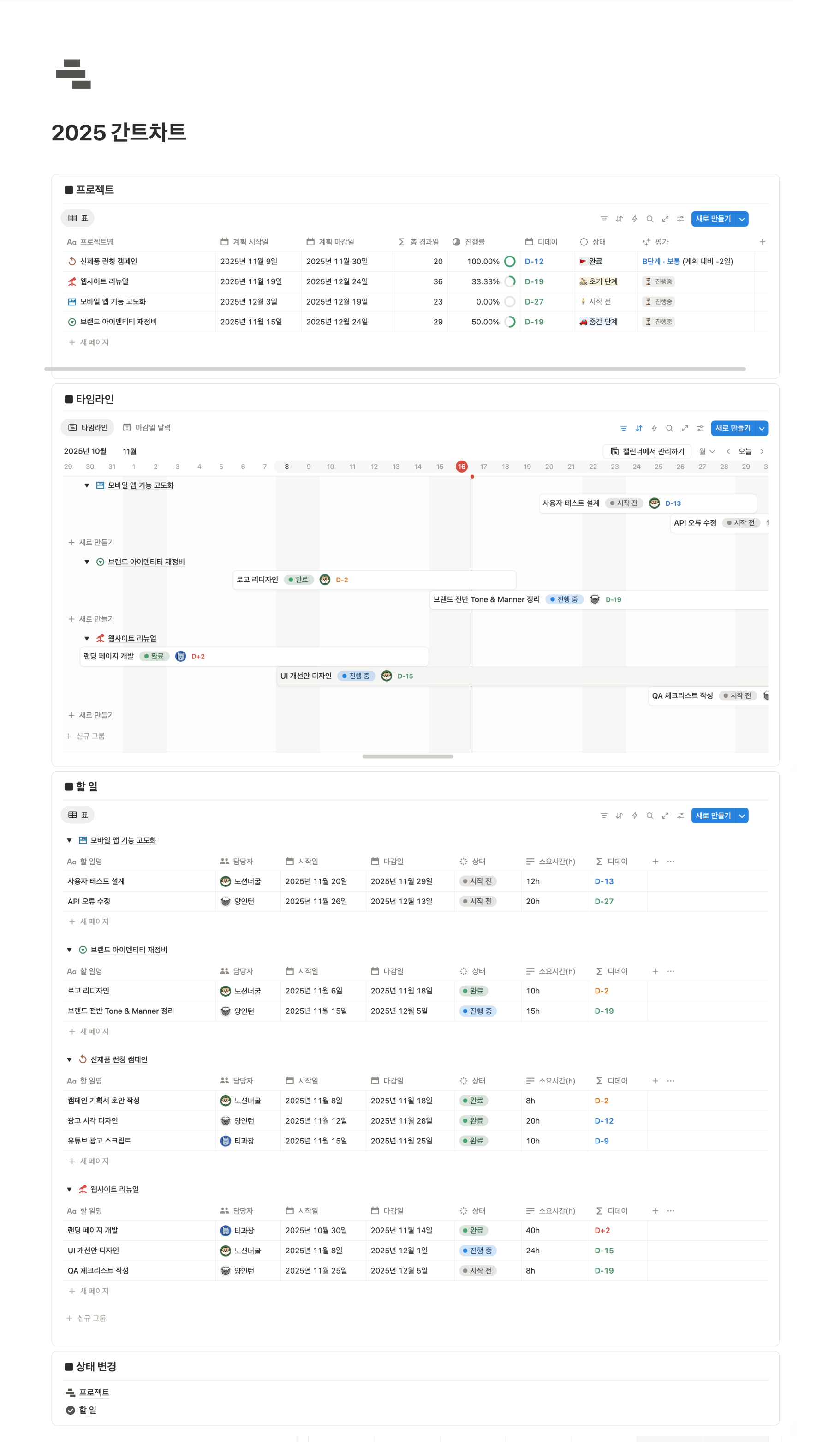Image resolution: width=840 pixels, height=1442 pixels.
Task: Click the timeline horizontal scrollbar
Action: pyautogui.click(x=408, y=756)
